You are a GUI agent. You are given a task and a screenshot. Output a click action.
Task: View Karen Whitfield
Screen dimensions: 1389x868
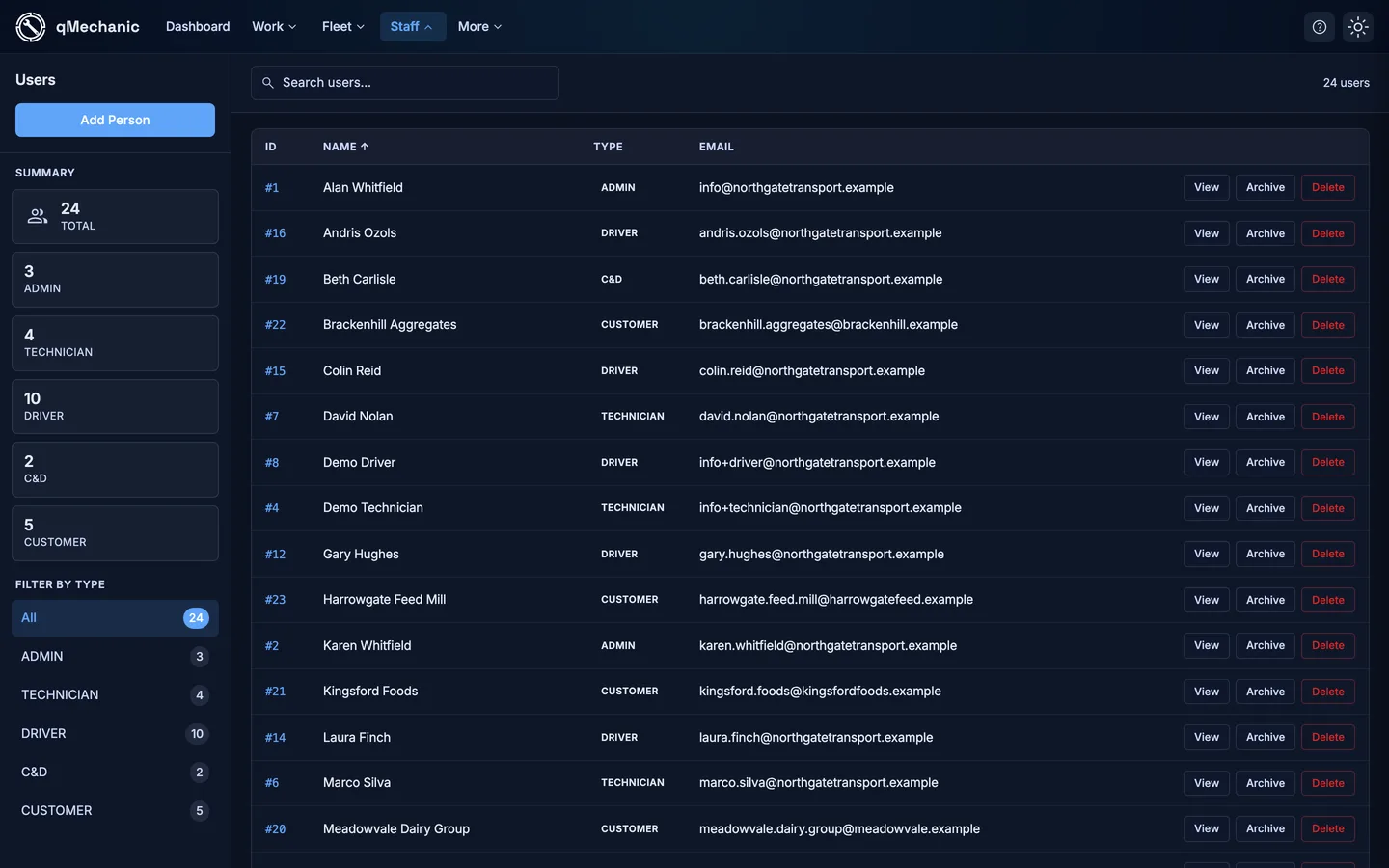coord(1207,646)
